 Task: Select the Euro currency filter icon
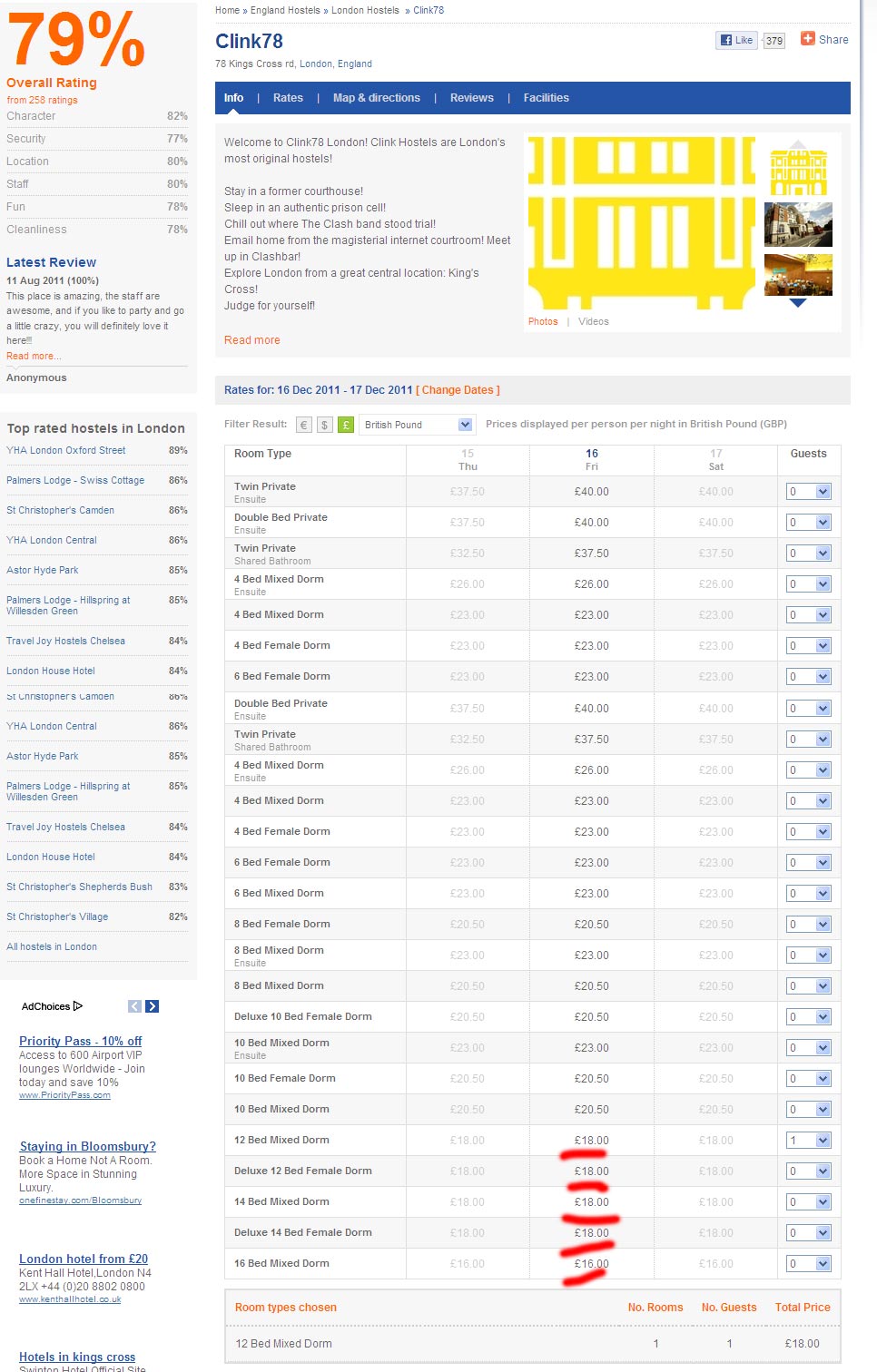tap(304, 425)
